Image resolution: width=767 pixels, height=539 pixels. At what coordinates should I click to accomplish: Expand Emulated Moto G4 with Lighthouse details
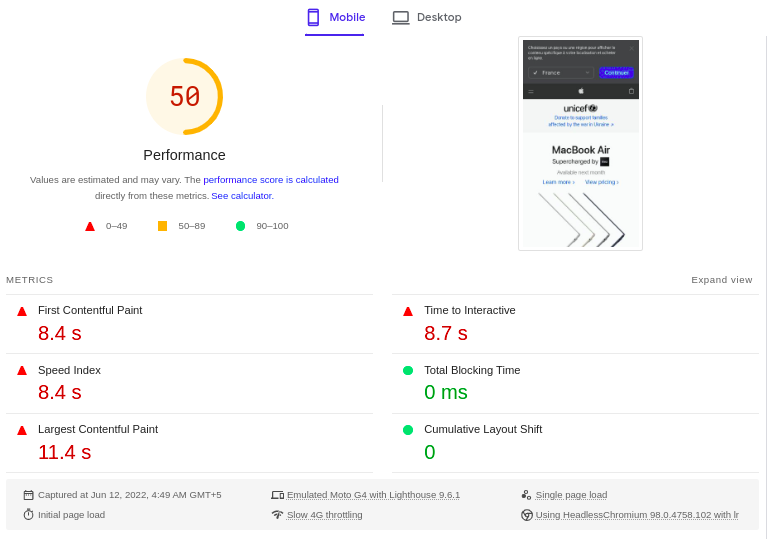tap(373, 495)
